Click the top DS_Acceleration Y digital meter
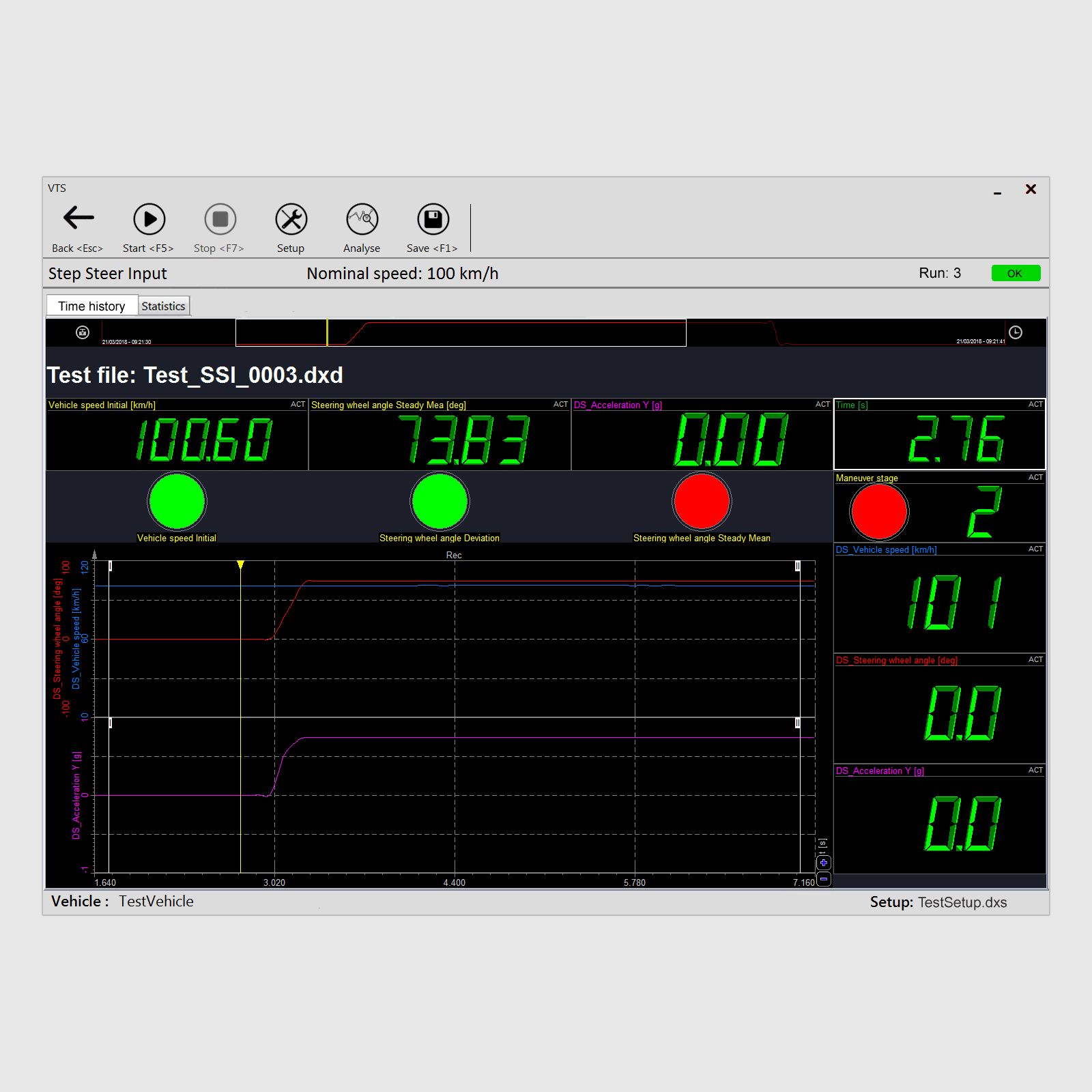The height and width of the screenshot is (1092, 1092). pyautogui.click(x=702, y=435)
